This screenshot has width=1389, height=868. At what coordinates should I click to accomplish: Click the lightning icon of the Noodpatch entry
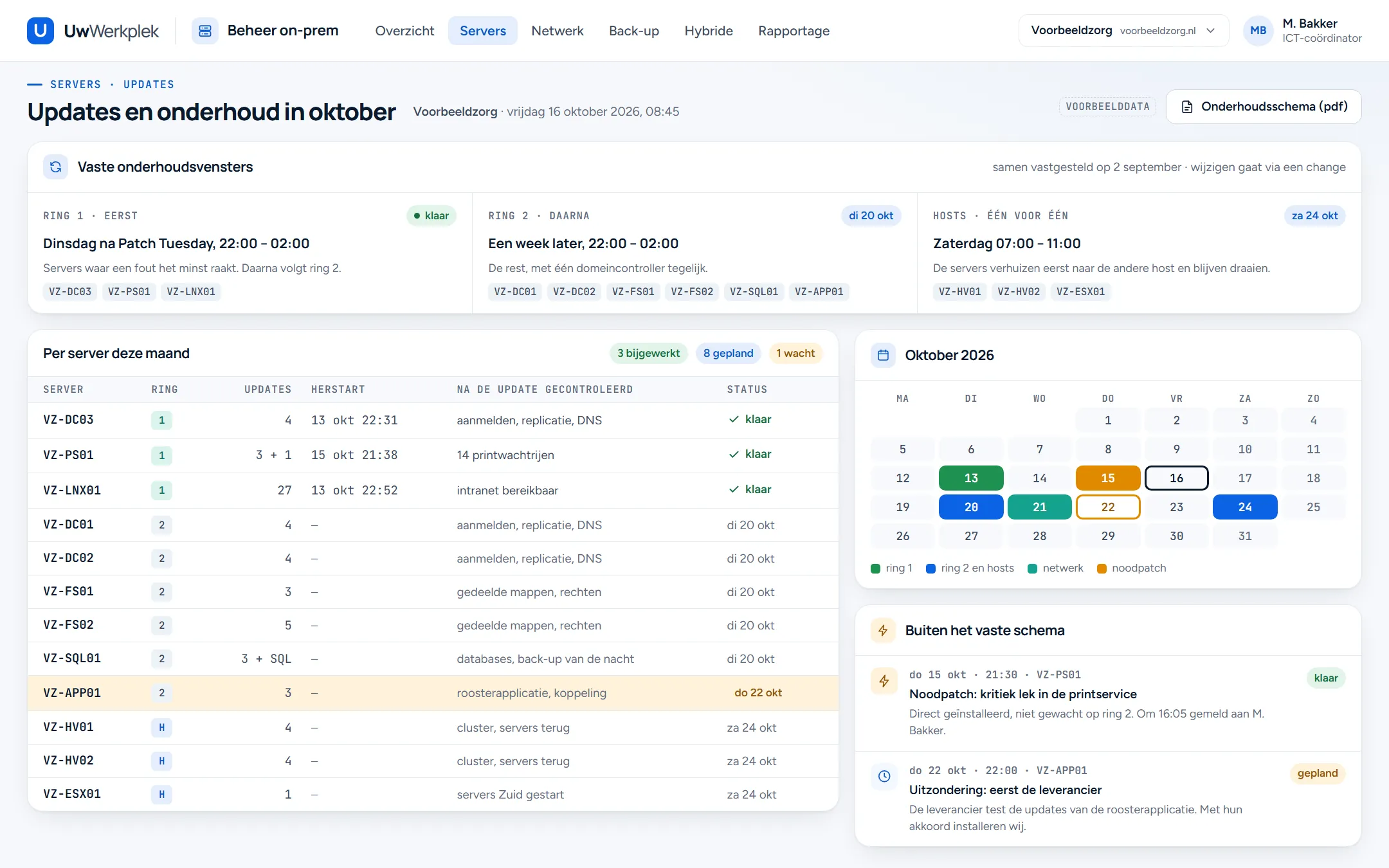(x=884, y=681)
